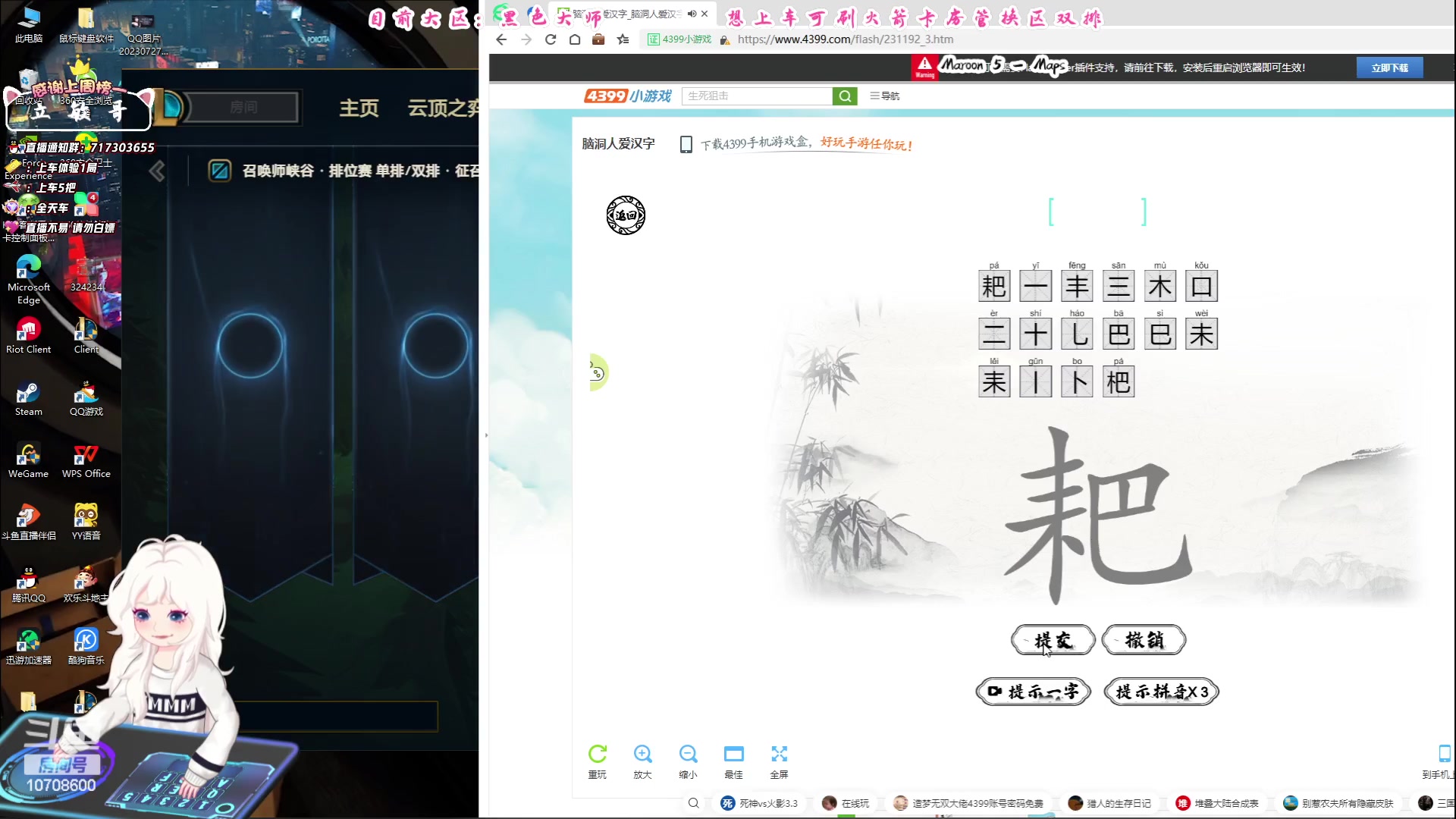1456x819 pixels.
Task: Open the 4399 search magnifier icon
Action: (845, 96)
